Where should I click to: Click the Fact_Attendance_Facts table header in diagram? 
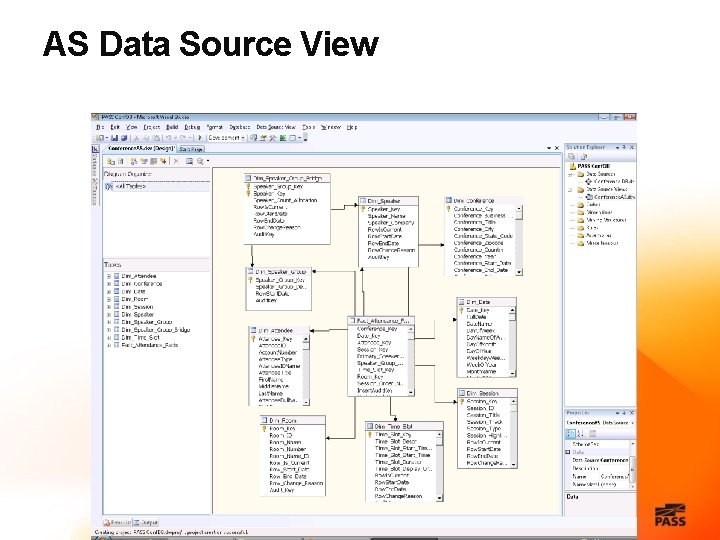[x=381, y=321]
